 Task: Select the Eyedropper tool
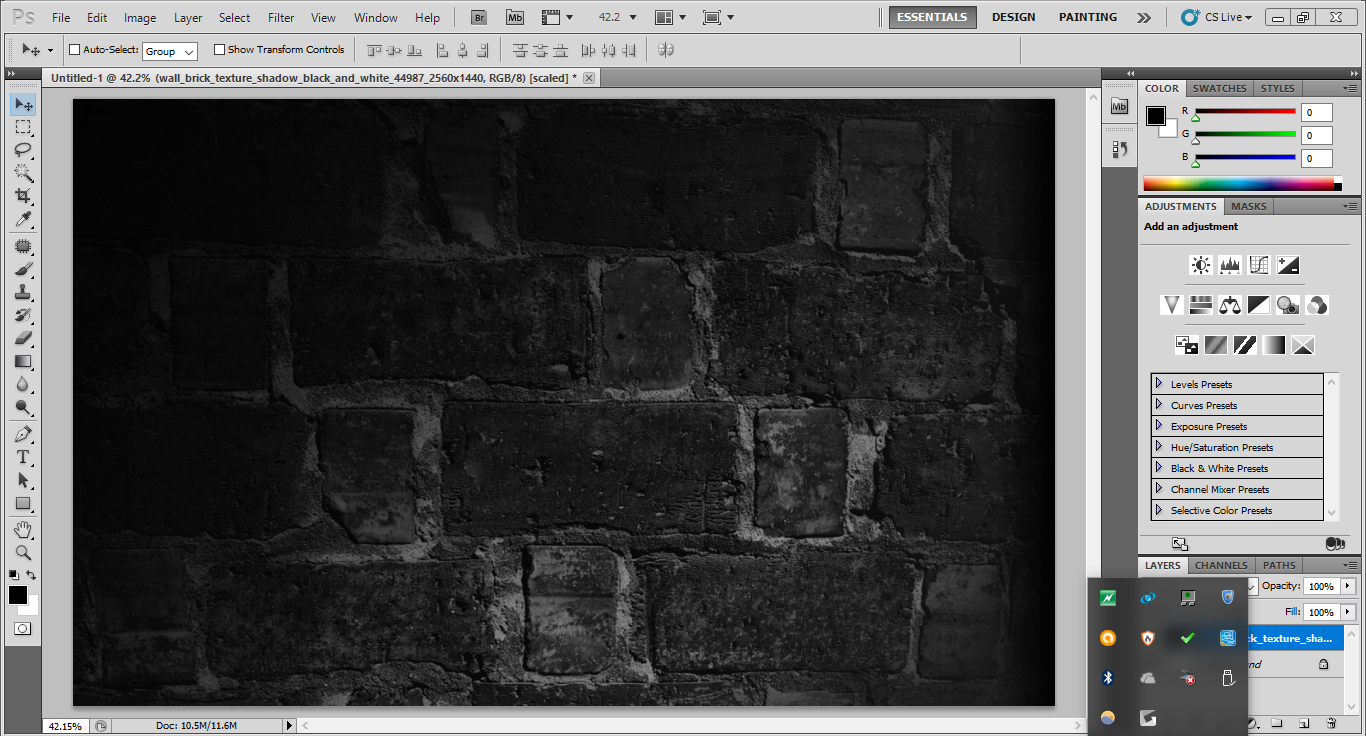pos(23,219)
